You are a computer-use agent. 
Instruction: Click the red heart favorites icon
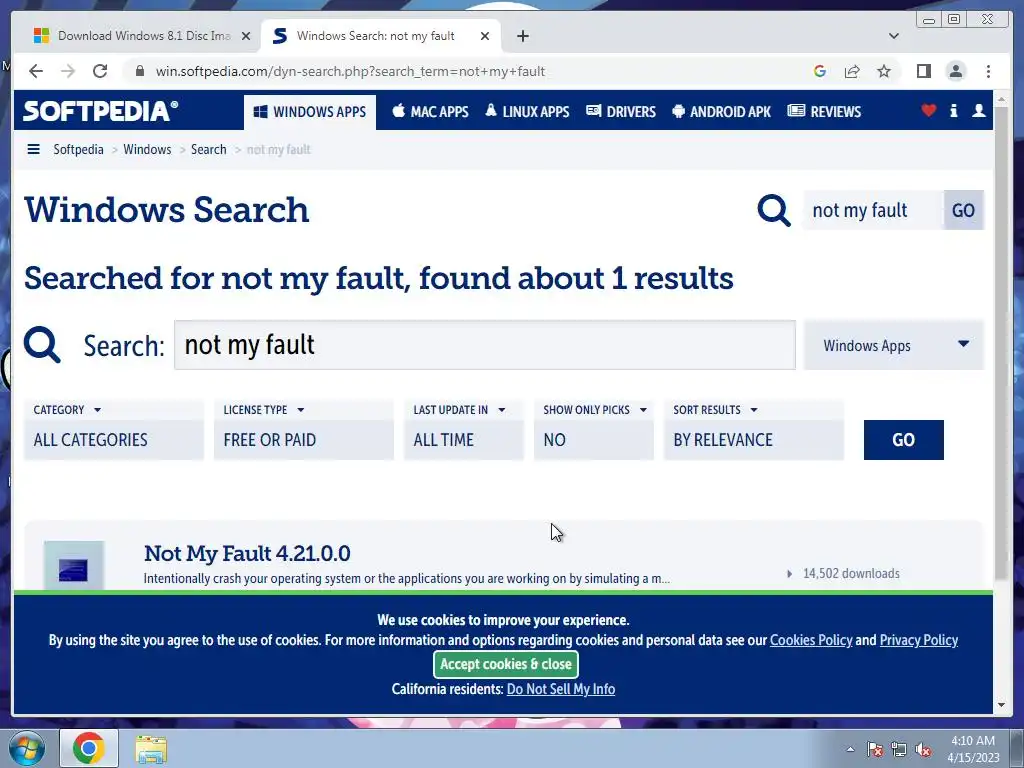pyautogui.click(x=929, y=110)
